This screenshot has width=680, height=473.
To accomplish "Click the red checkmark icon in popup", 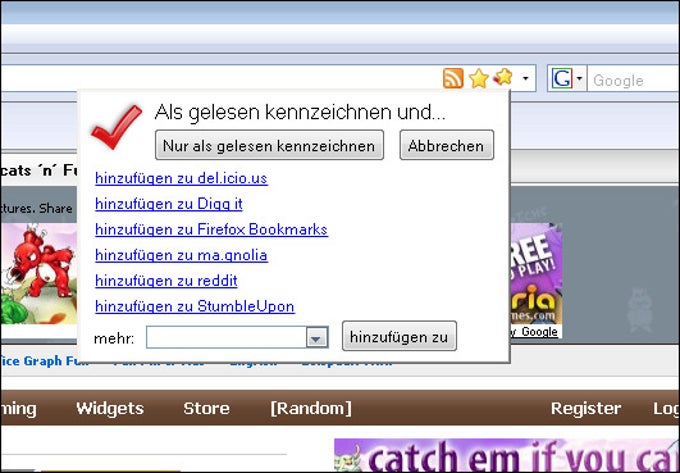I will point(116,126).
